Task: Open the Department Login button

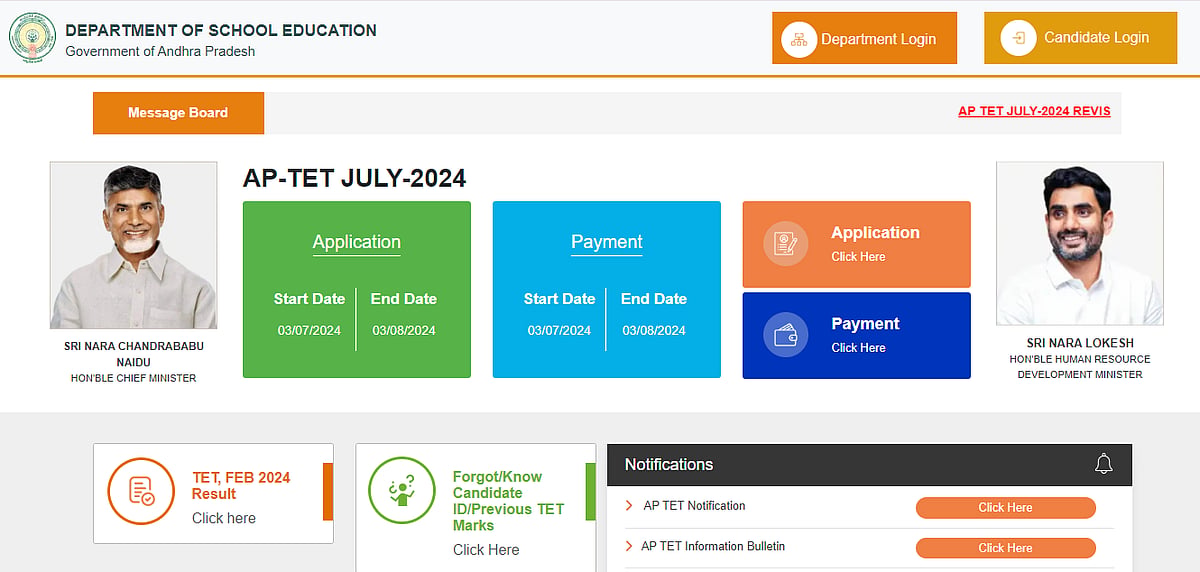Action: click(x=864, y=38)
